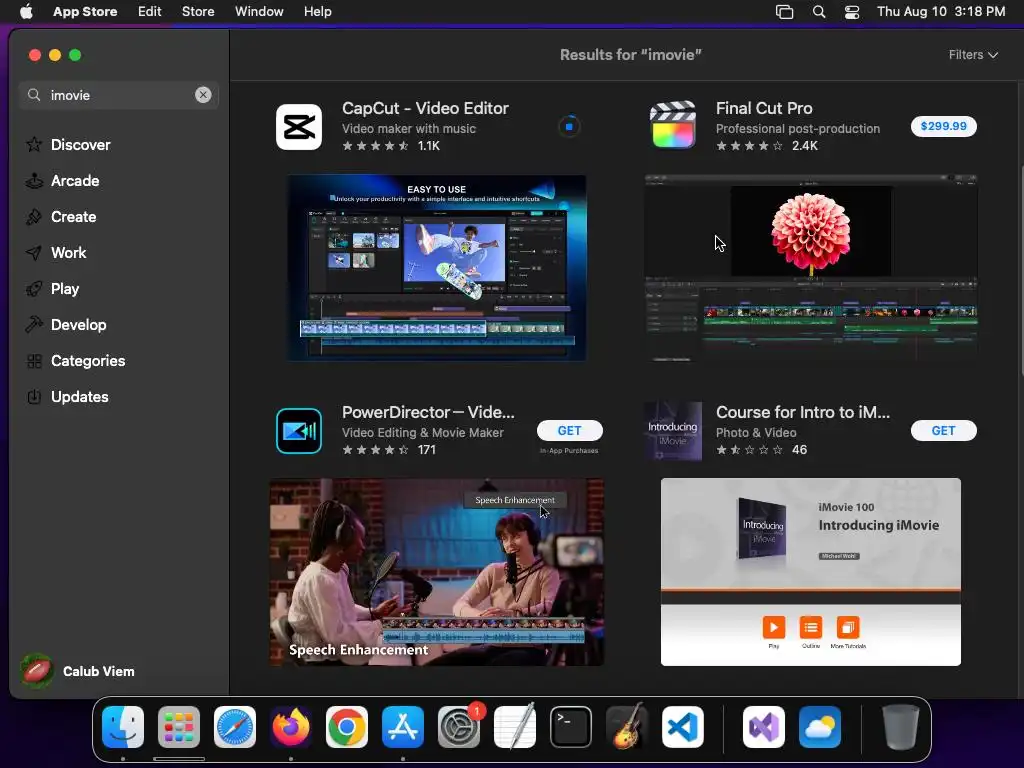Clear the imovie search text
The width and height of the screenshot is (1024, 768).
click(x=203, y=95)
